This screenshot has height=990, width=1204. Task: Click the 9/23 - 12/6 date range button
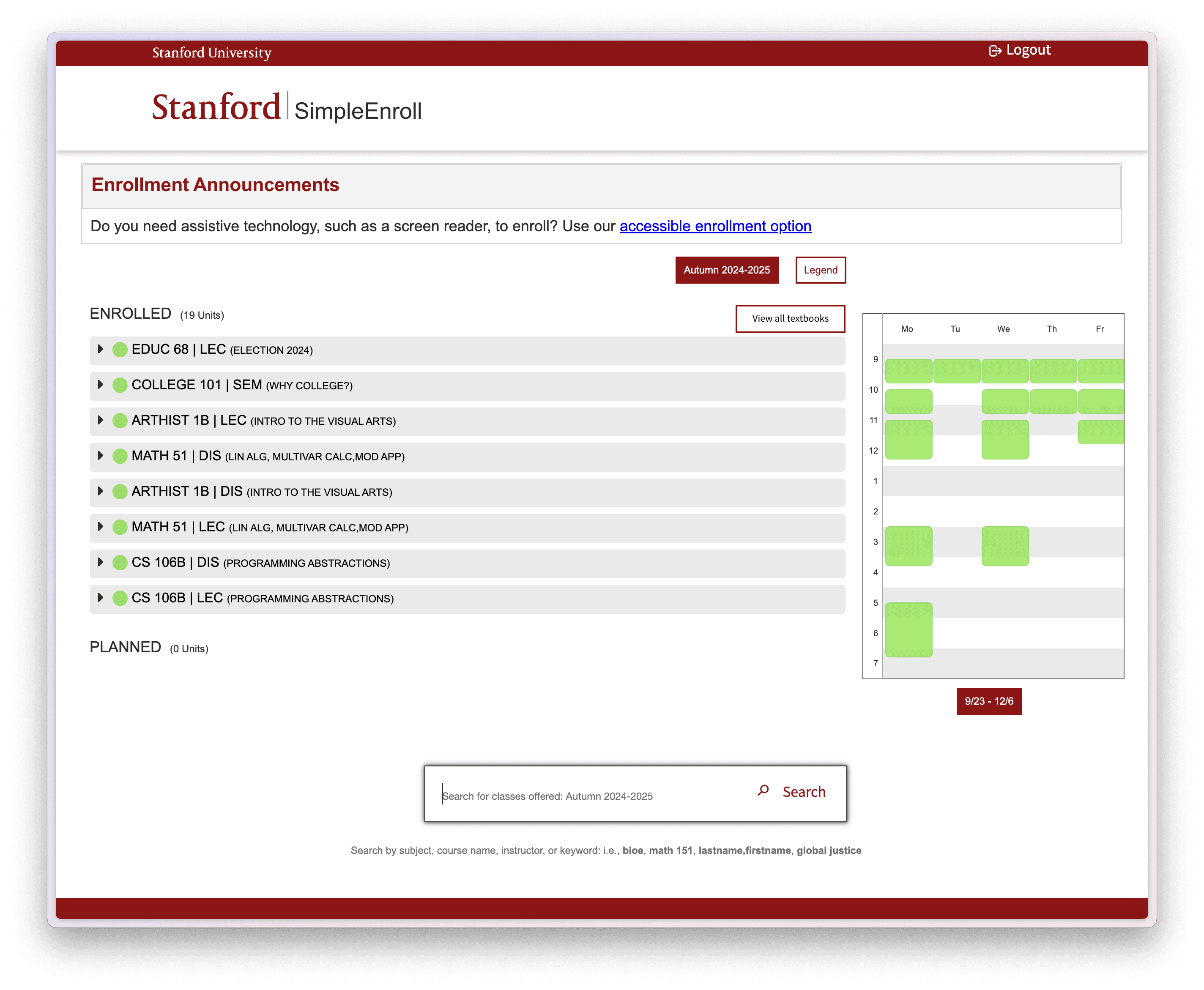coord(989,701)
